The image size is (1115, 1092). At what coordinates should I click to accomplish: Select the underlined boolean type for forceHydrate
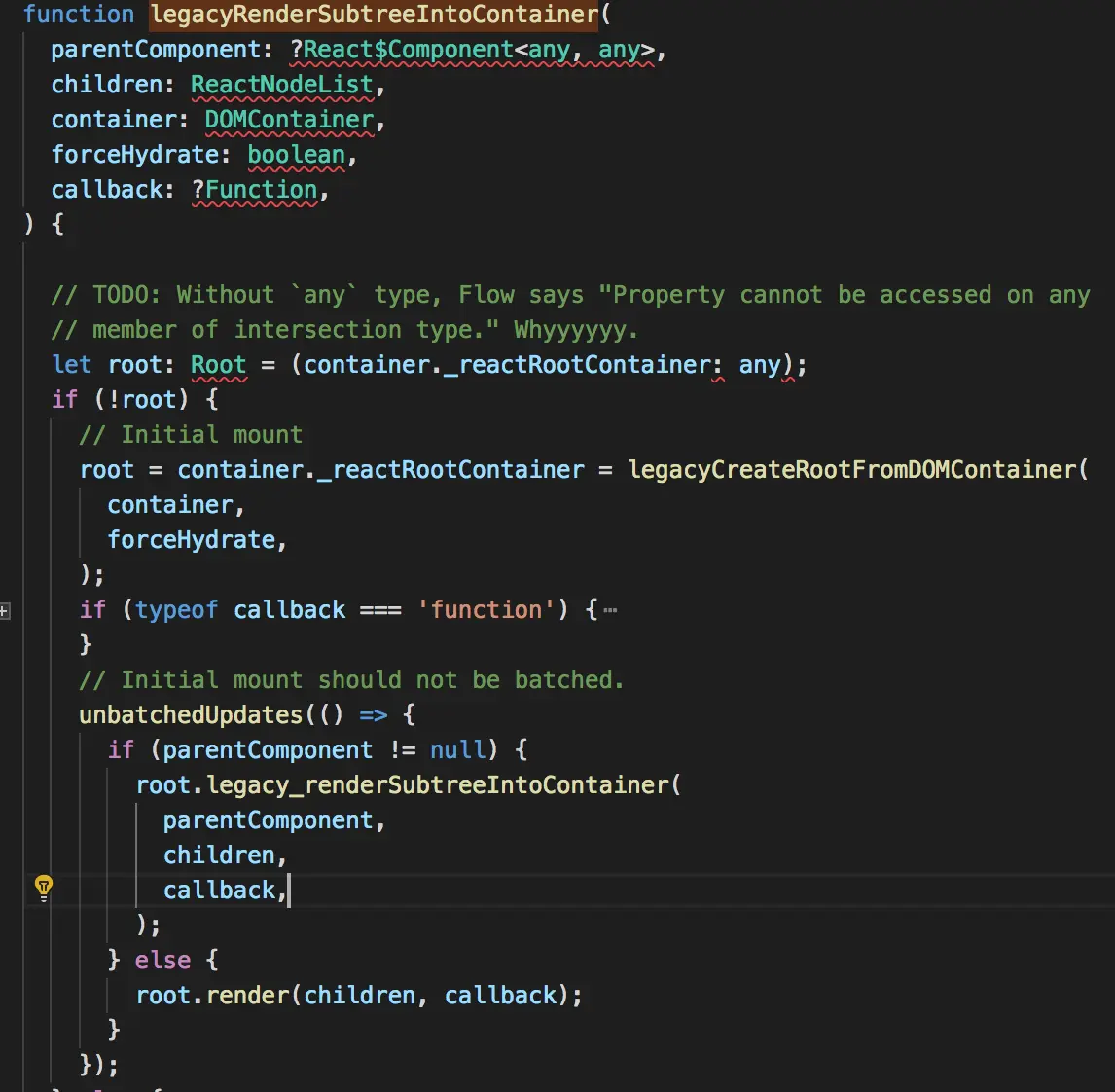pyautogui.click(x=296, y=155)
